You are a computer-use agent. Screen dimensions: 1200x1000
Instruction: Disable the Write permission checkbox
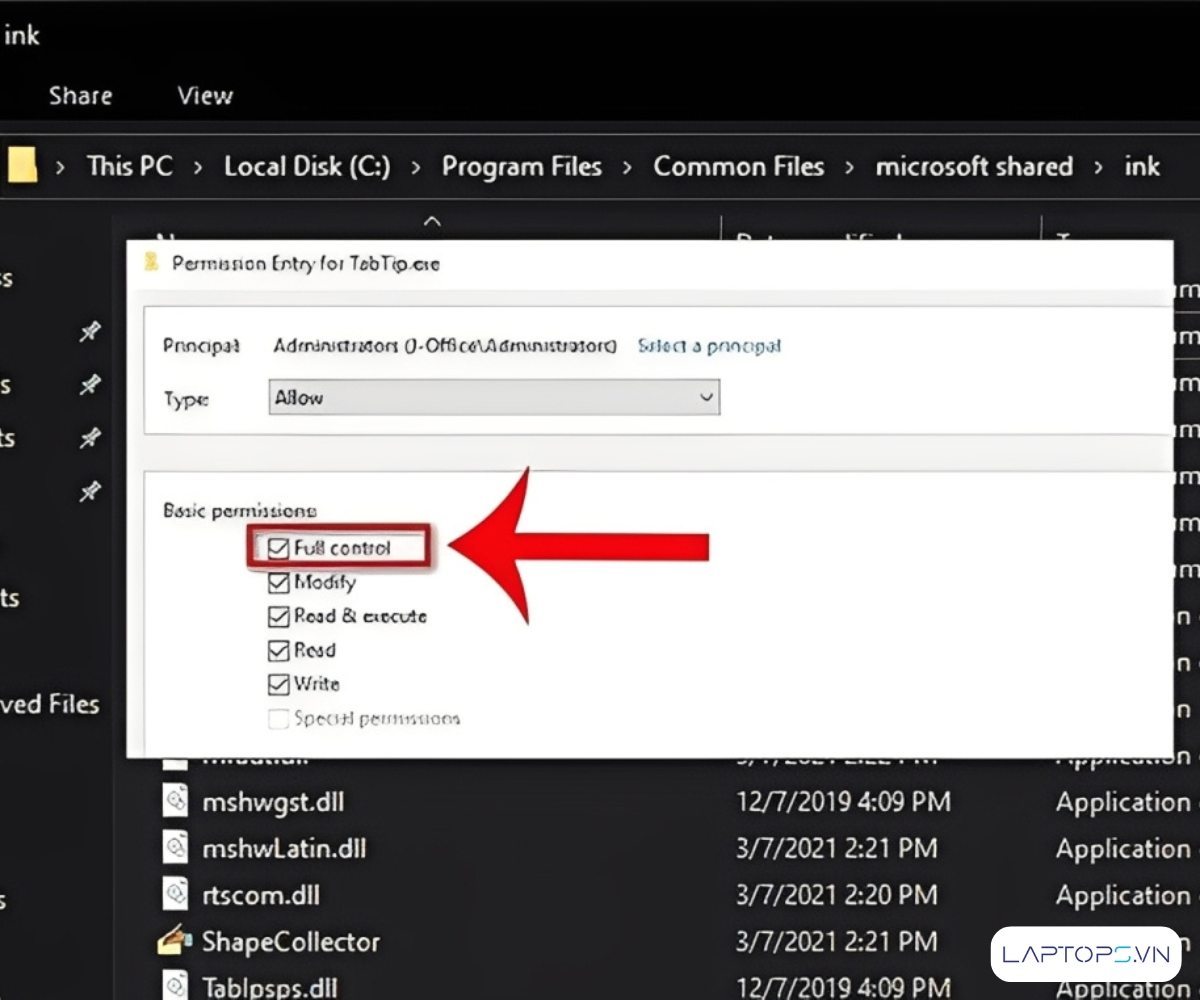pyautogui.click(x=278, y=685)
